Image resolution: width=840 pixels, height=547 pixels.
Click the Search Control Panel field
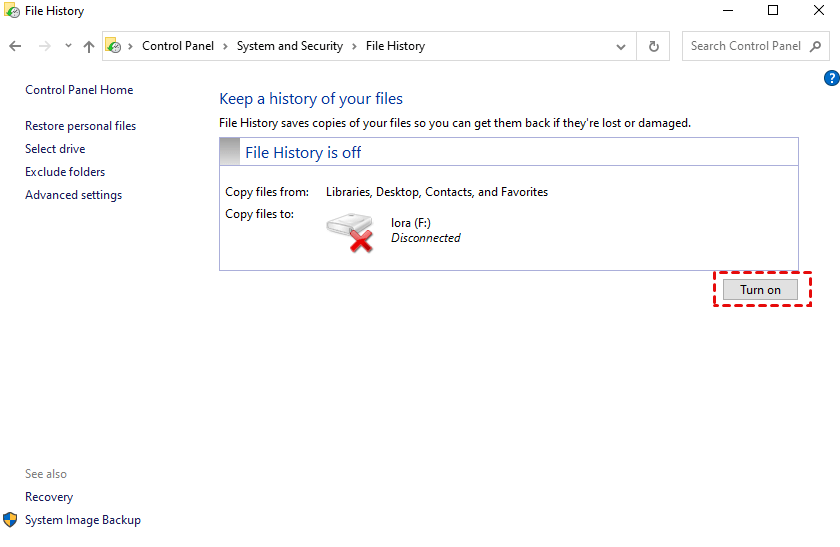(746, 46)
